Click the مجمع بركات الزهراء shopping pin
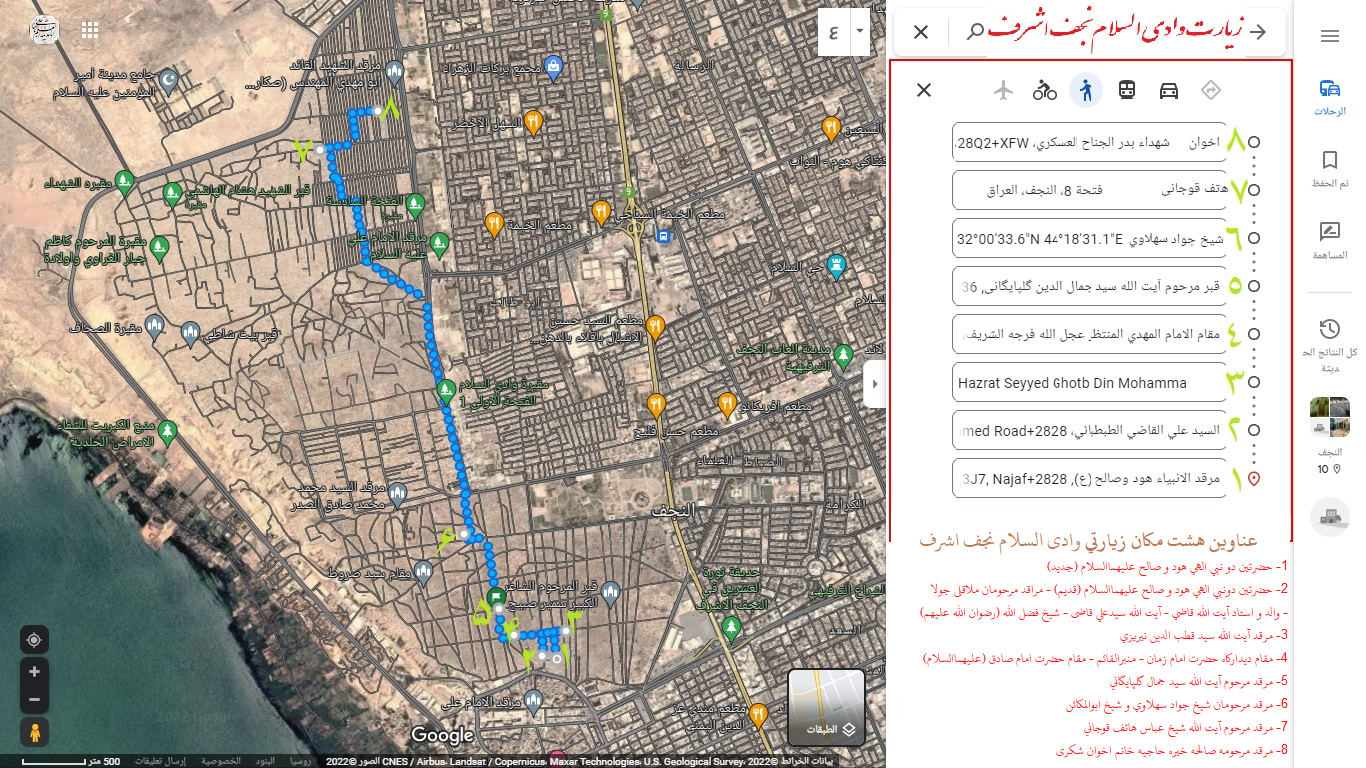 coord(552,67)
